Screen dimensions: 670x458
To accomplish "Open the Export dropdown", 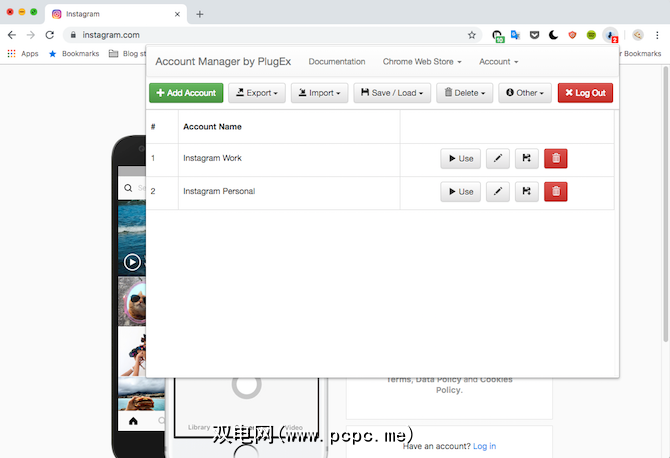I will (257, 93).
